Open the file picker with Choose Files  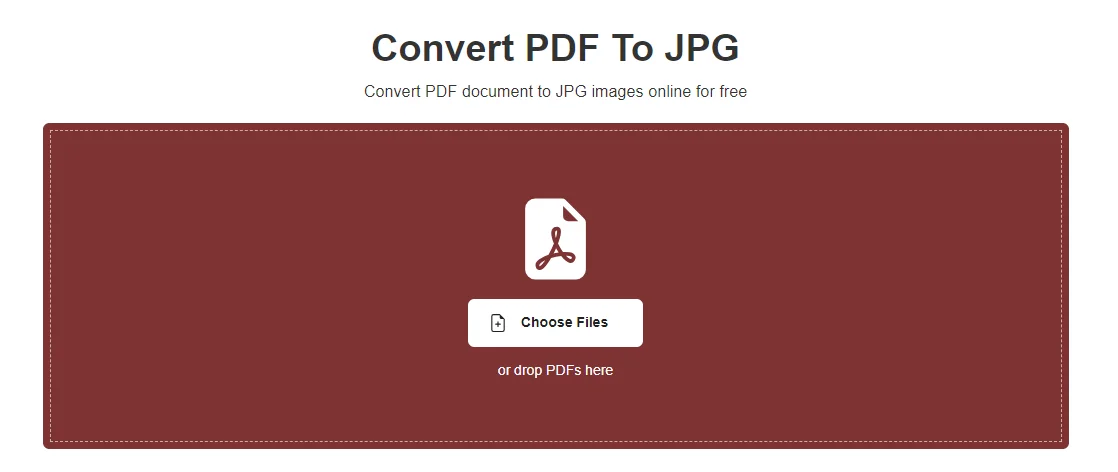click(x=555, y=323)
